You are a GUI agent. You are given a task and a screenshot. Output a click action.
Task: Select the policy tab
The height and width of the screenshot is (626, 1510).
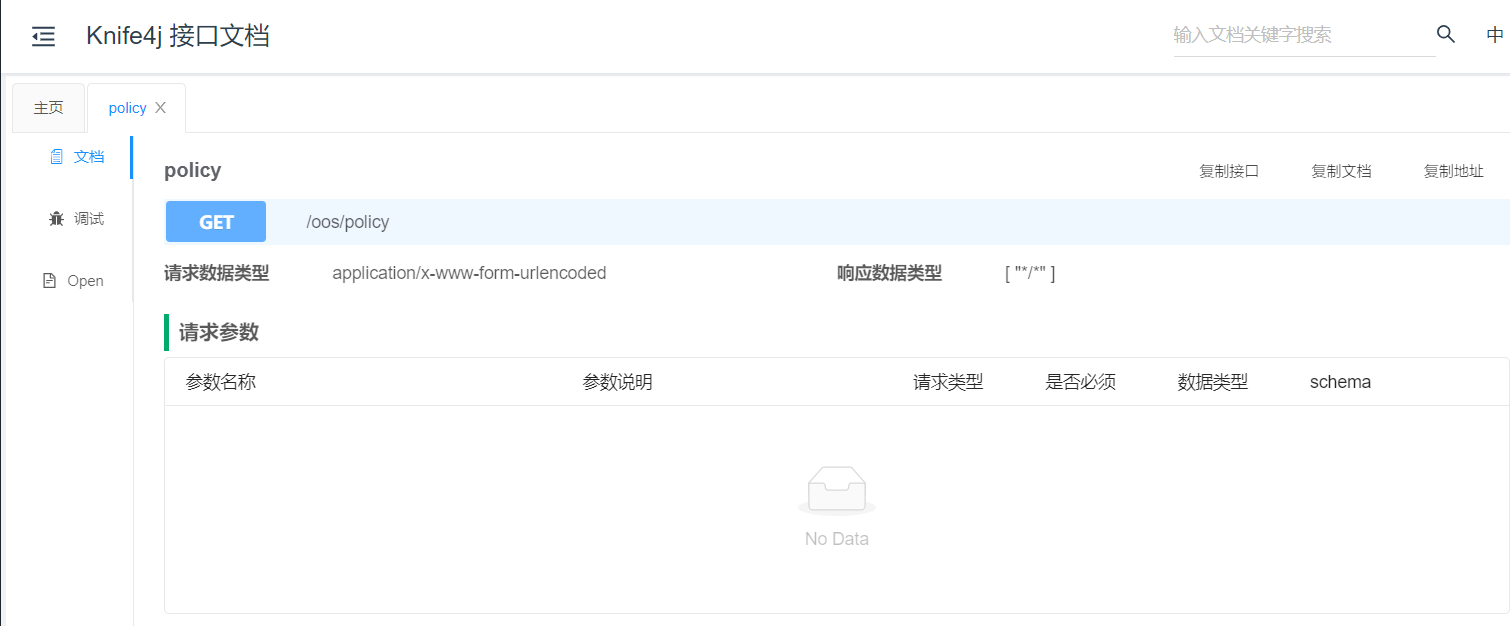128,107
